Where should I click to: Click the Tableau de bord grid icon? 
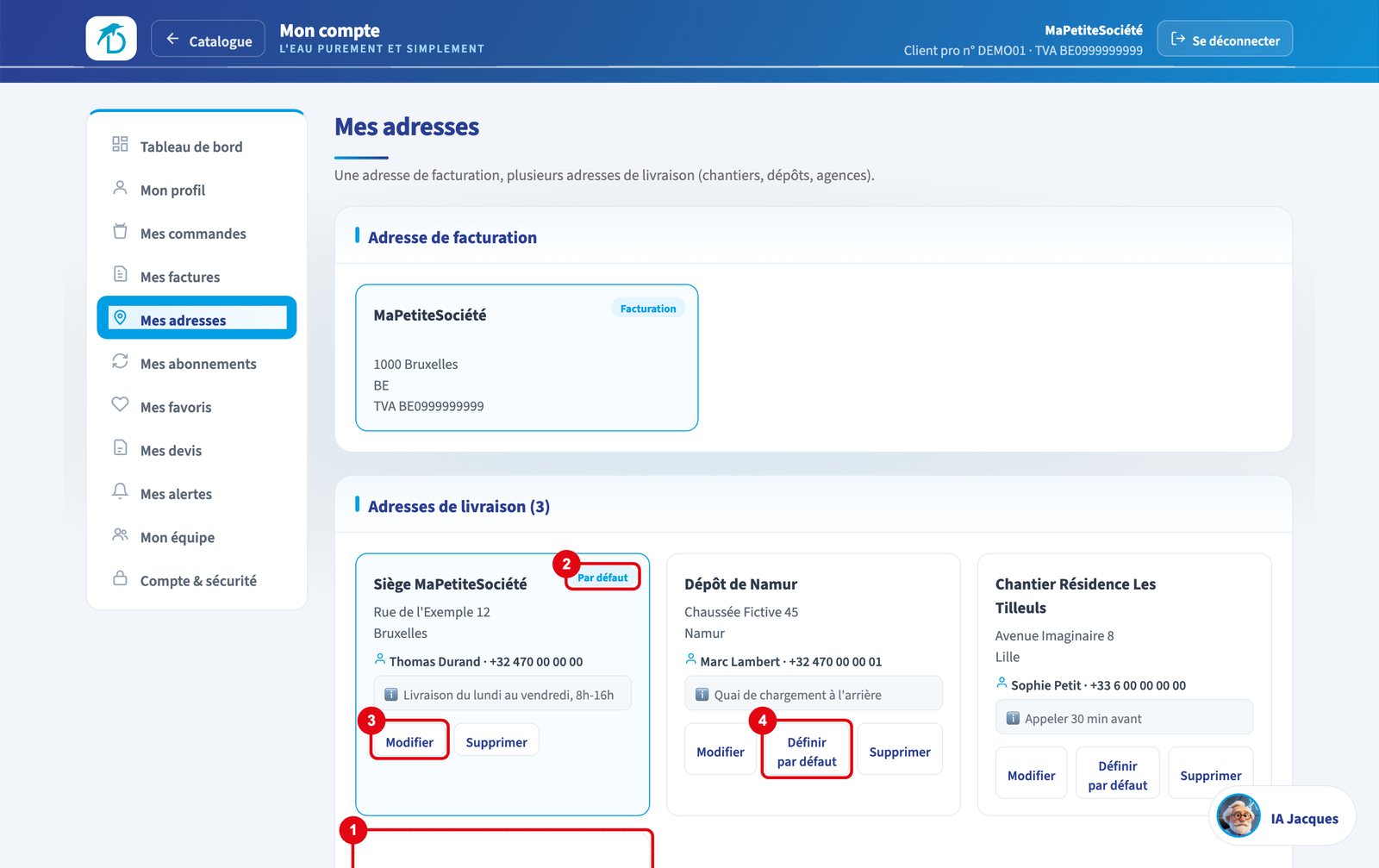120,144
